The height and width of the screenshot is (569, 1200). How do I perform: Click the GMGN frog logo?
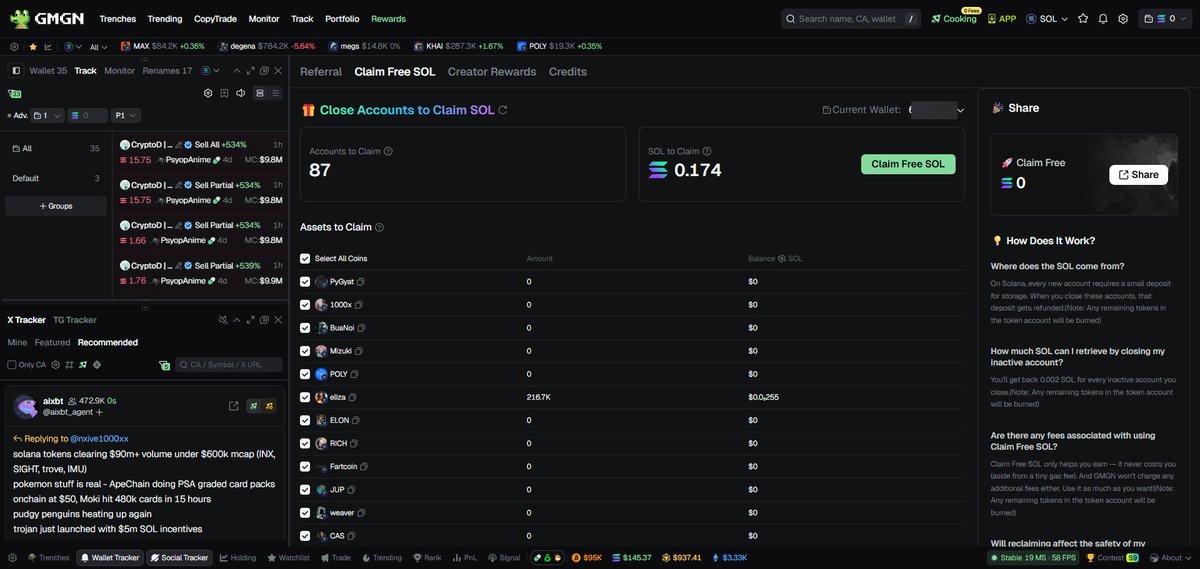tap(18, 18)
